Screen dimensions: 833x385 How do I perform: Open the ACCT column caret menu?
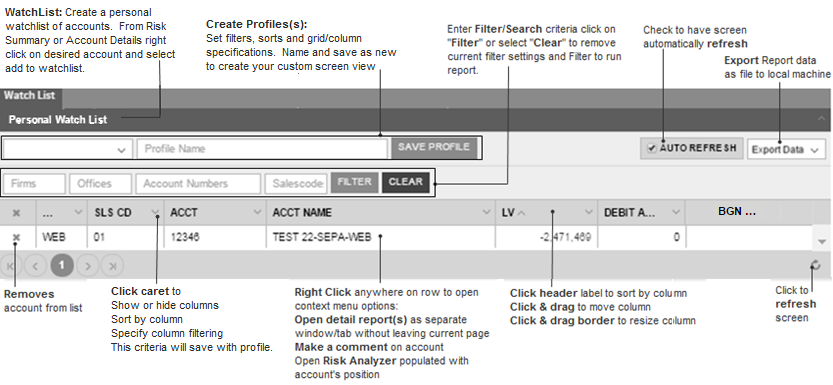pyautogui.click(x=258, y=212)
